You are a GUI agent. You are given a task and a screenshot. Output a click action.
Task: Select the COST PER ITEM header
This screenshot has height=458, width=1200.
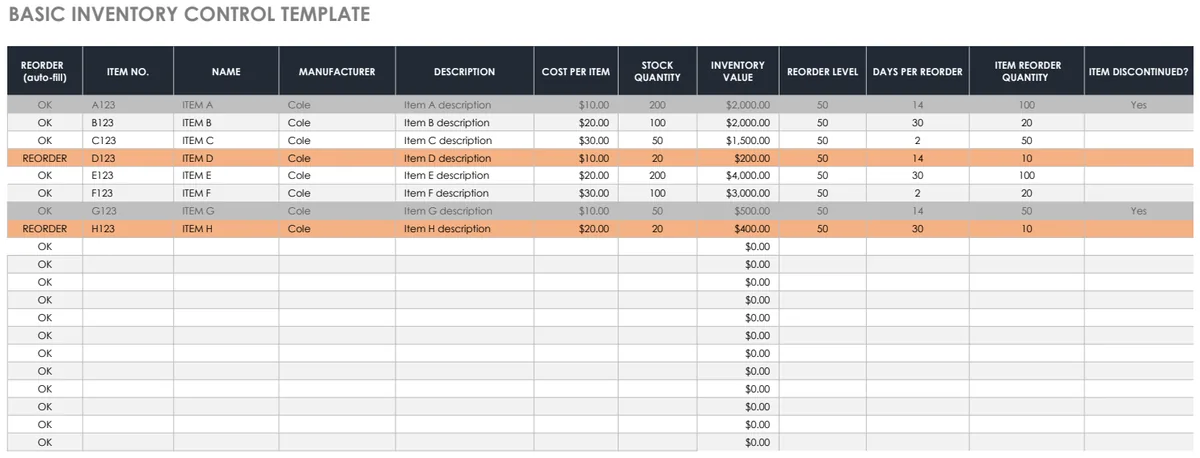tap(575, 71)
